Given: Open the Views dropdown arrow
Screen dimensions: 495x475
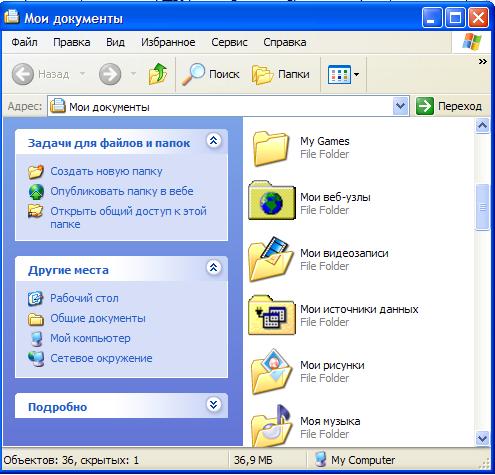Looking at the screenshot, I should tap(356, 74).
